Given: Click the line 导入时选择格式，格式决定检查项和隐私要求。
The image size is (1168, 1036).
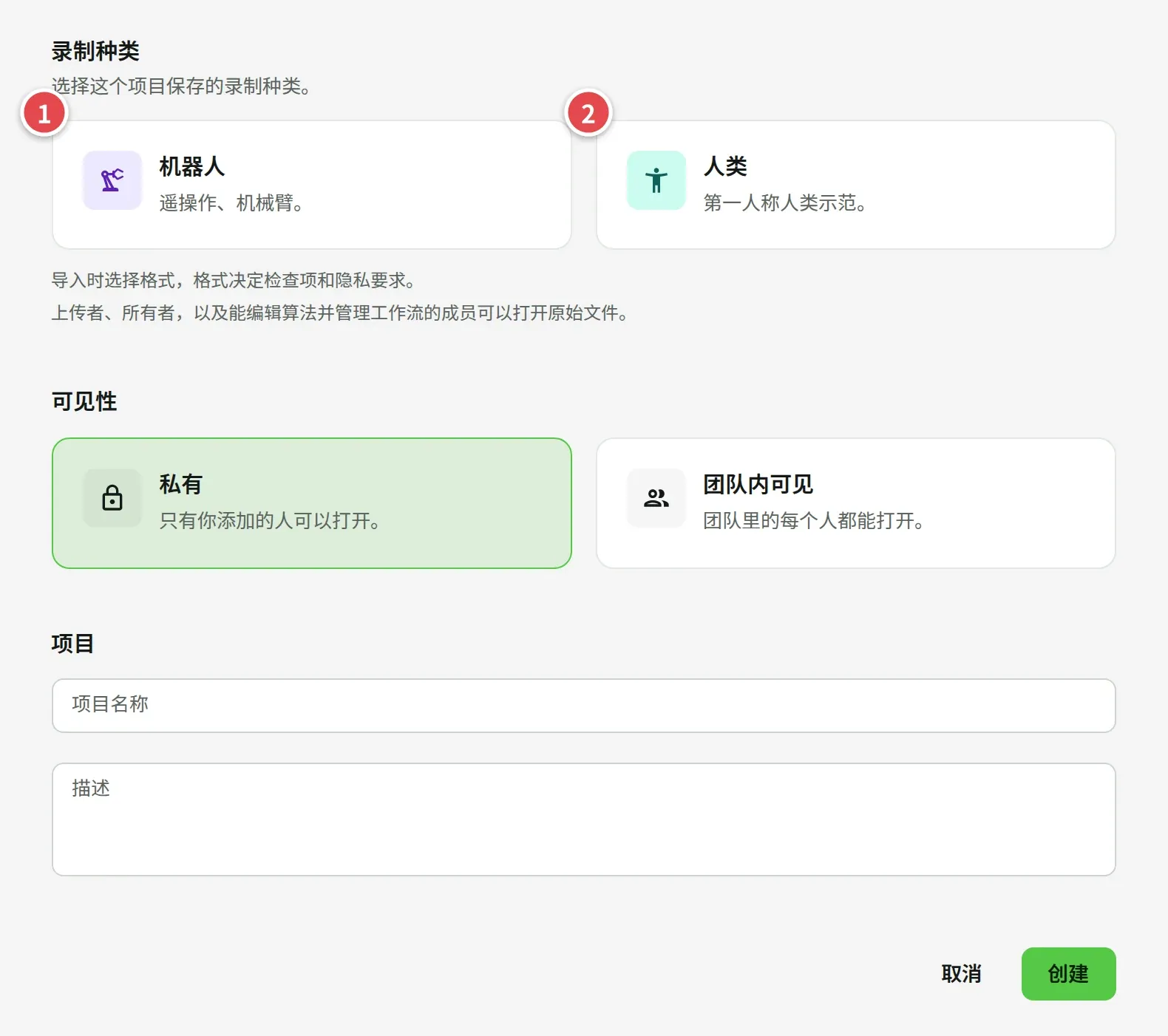Looking at the screenshot, I should tap(234, 281).
